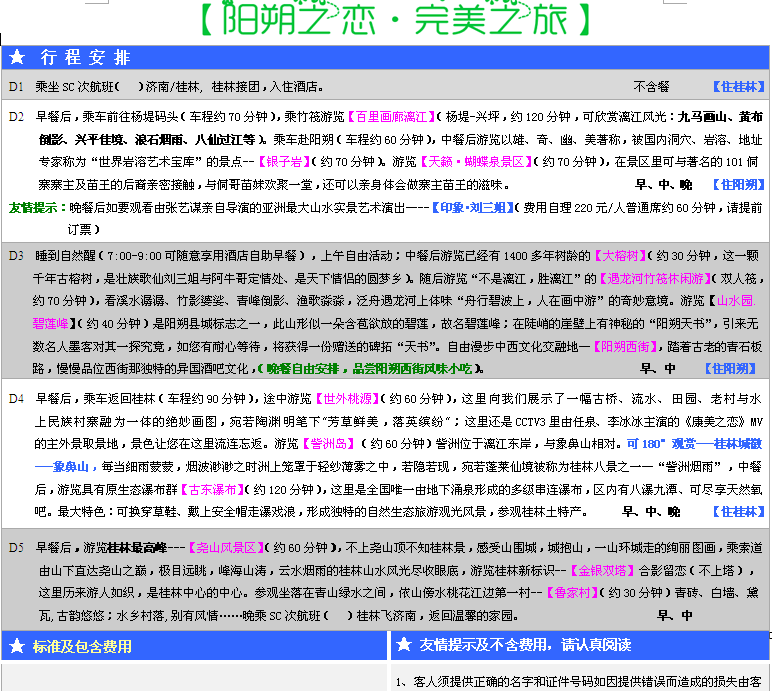This screenshot has width=772, height=691.
Task: Open the 【訾洲岛】 attraction link
Action: click(328, 443)
